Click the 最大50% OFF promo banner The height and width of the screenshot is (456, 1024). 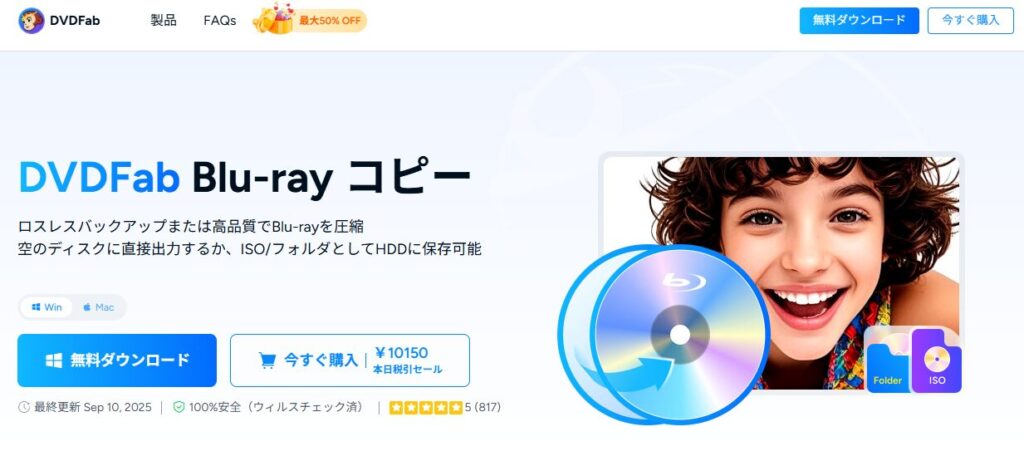pos(310,20)
